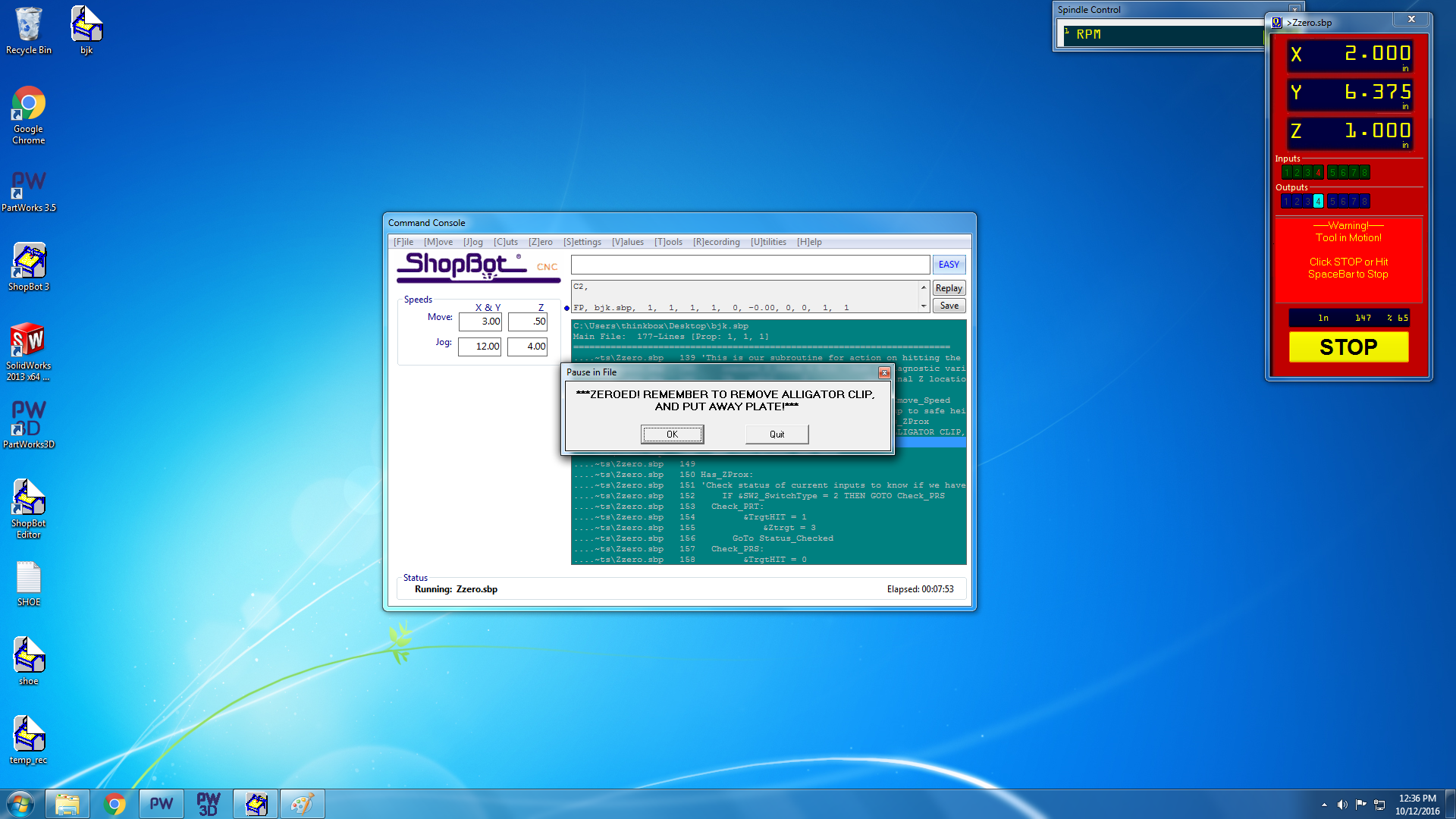Screen dimensions: 1456x819
Task: Click the X position readout 2.000
Action: pos(1351,55)
